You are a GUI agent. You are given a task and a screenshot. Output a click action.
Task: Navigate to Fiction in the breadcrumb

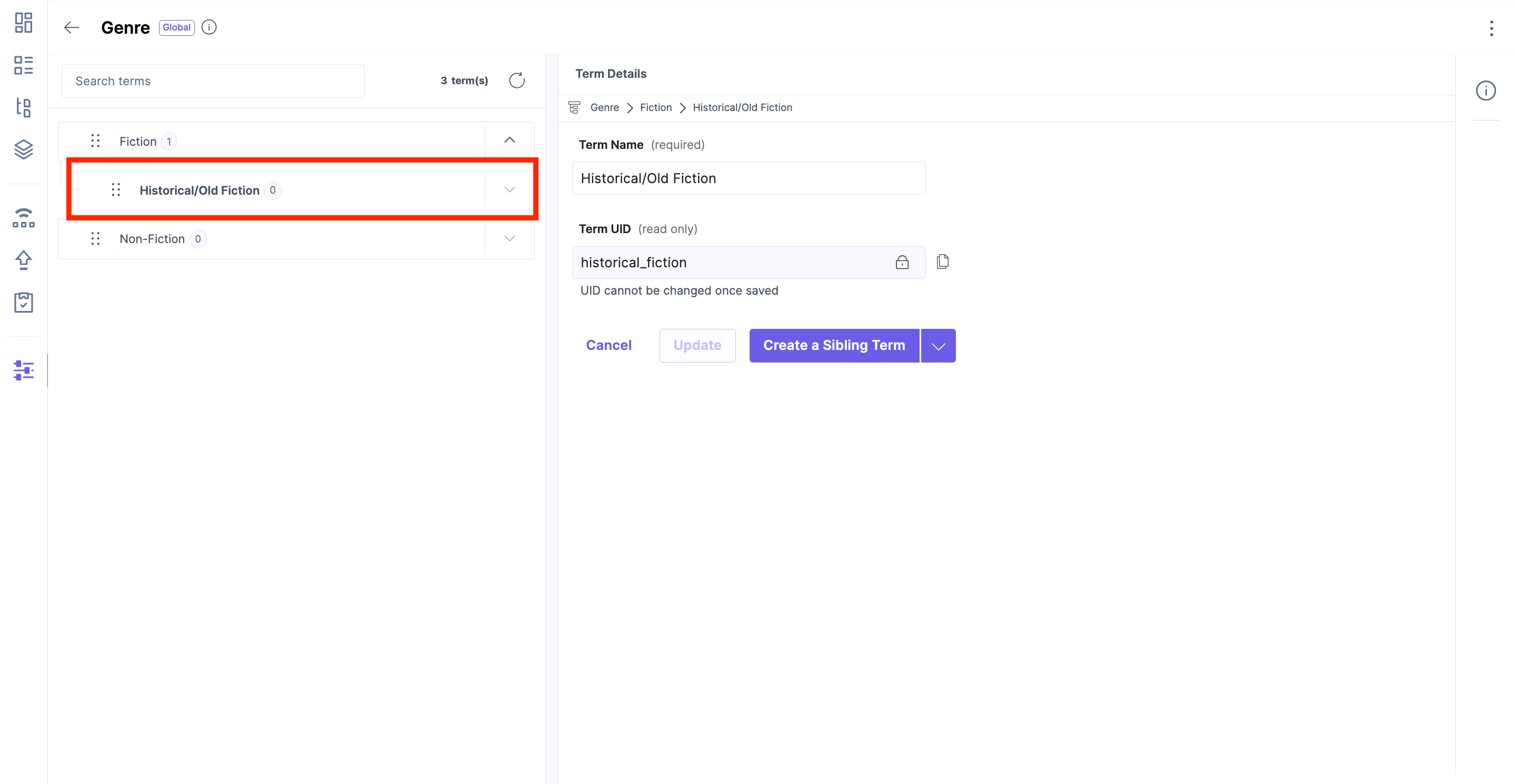(655, 108)
